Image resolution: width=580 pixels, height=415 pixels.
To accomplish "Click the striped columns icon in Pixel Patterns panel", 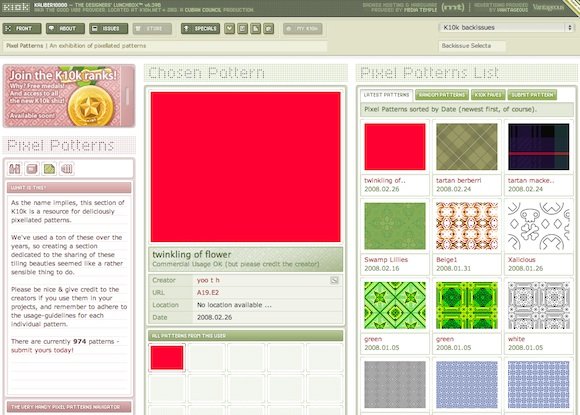I will pyautogui.click(x=67, y=169).
